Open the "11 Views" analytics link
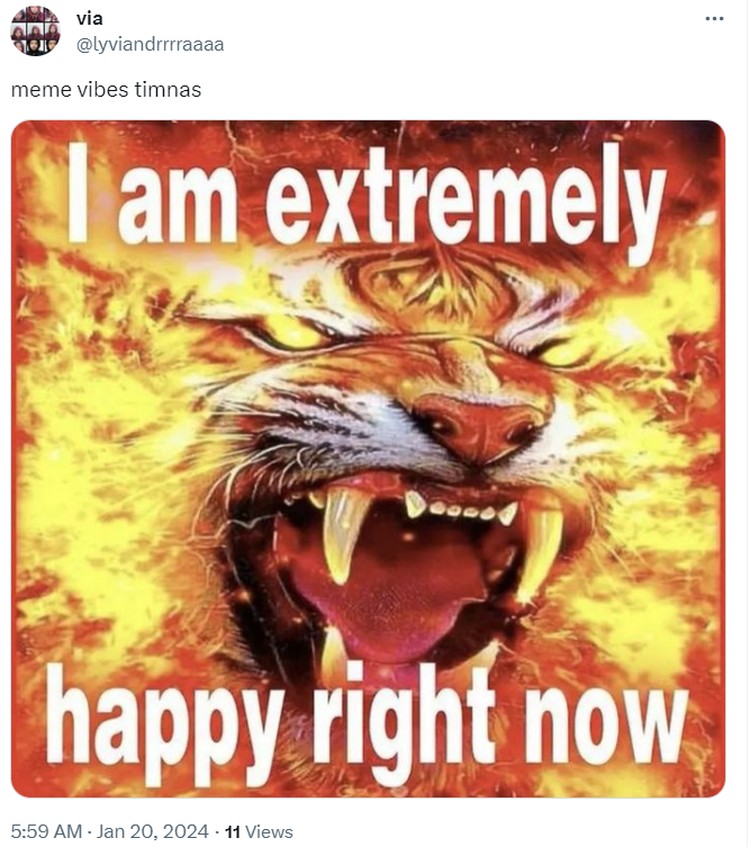Image resolution: width=750 pixels, height=847 pixels. (258, 832)
